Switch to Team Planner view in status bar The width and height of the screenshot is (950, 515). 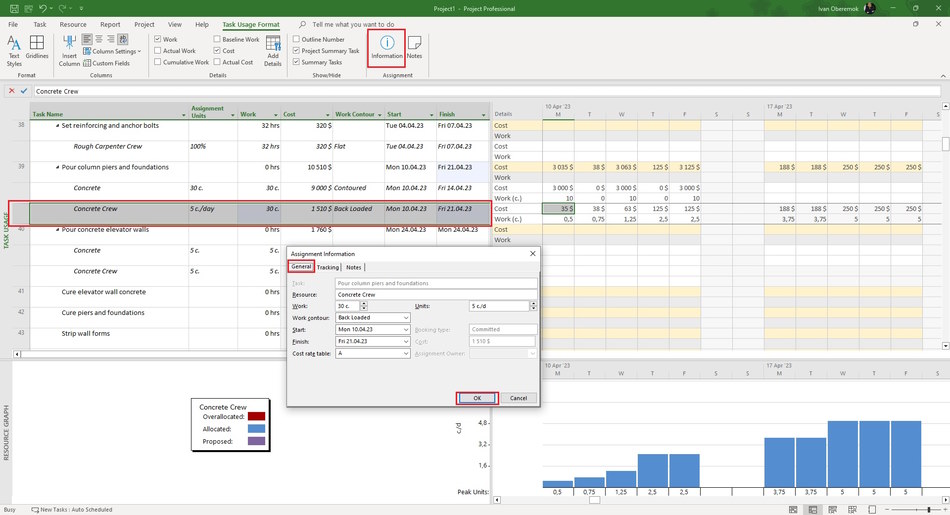click(x=832, y=510)
